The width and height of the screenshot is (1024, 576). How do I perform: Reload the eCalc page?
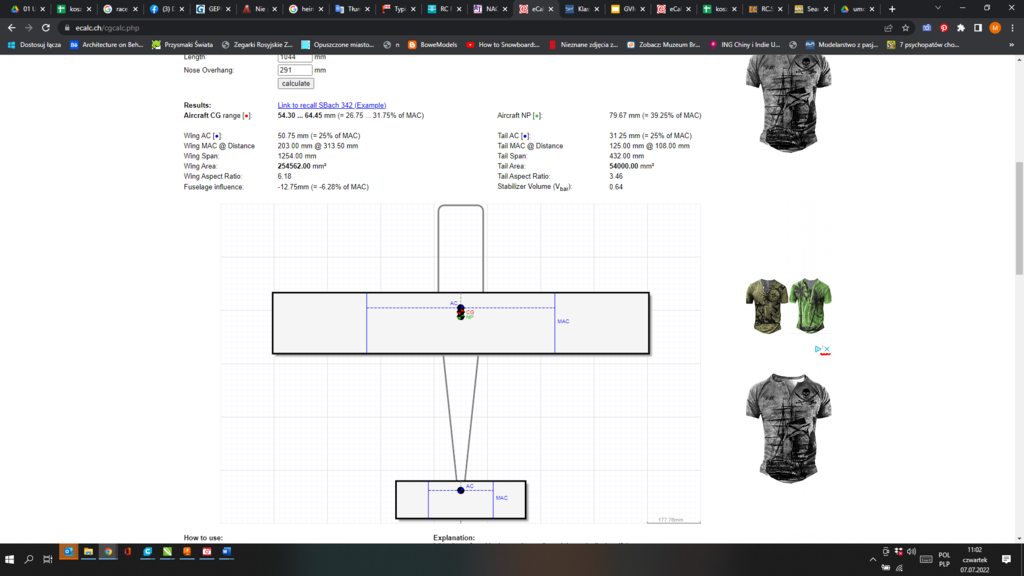tap(46, 28)
